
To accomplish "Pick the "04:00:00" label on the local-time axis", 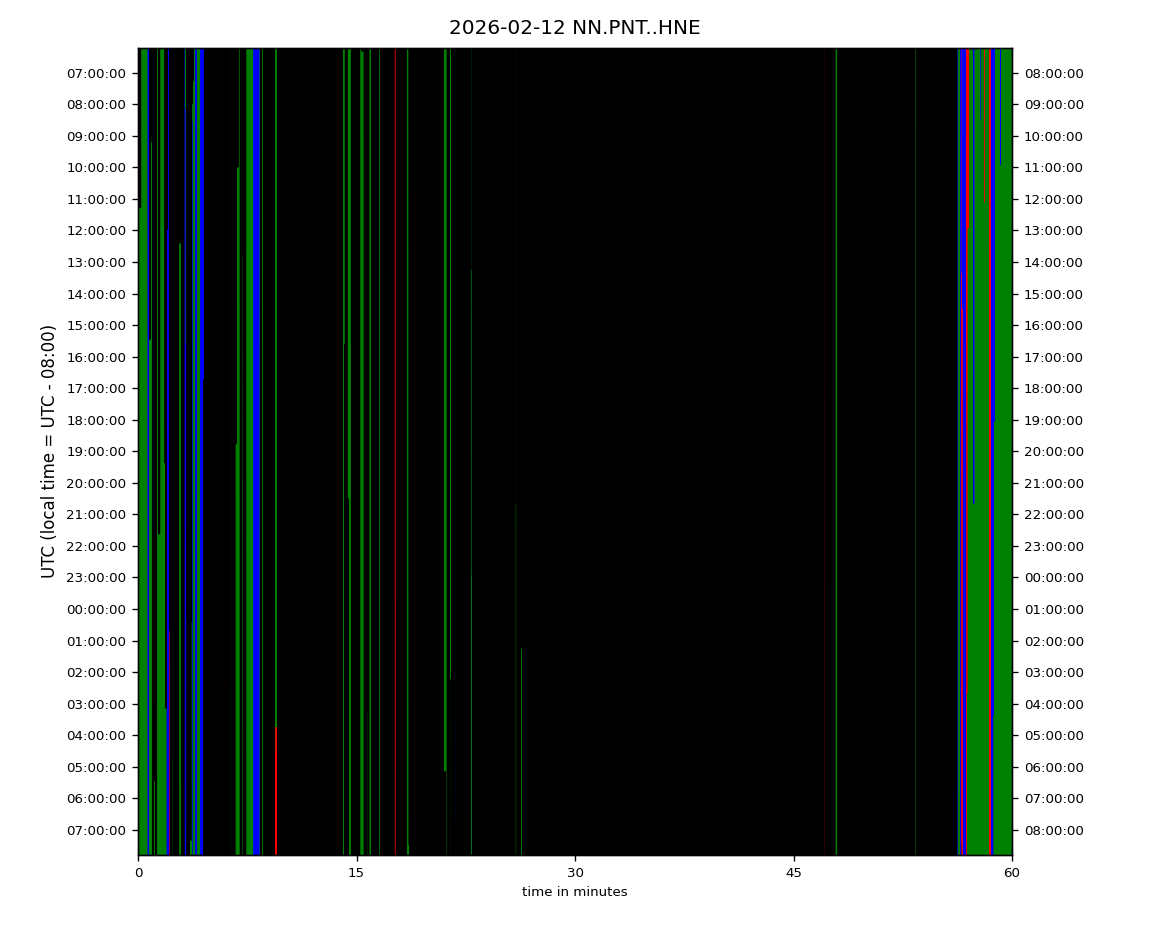I will (1053, 704).
